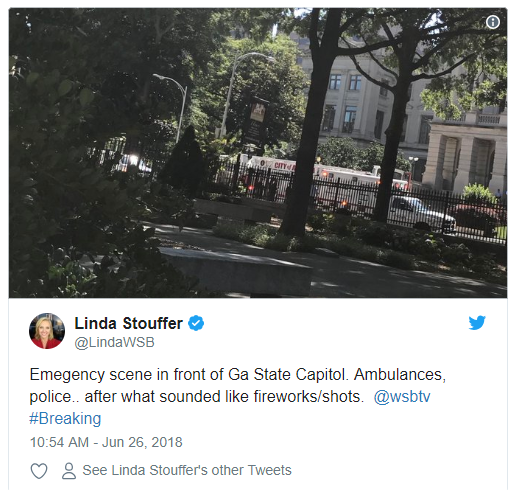The width and height of the screenshot is (518, 490).
Task: See Linda Stouffer's other Tweets
Action: coord(187,470)
